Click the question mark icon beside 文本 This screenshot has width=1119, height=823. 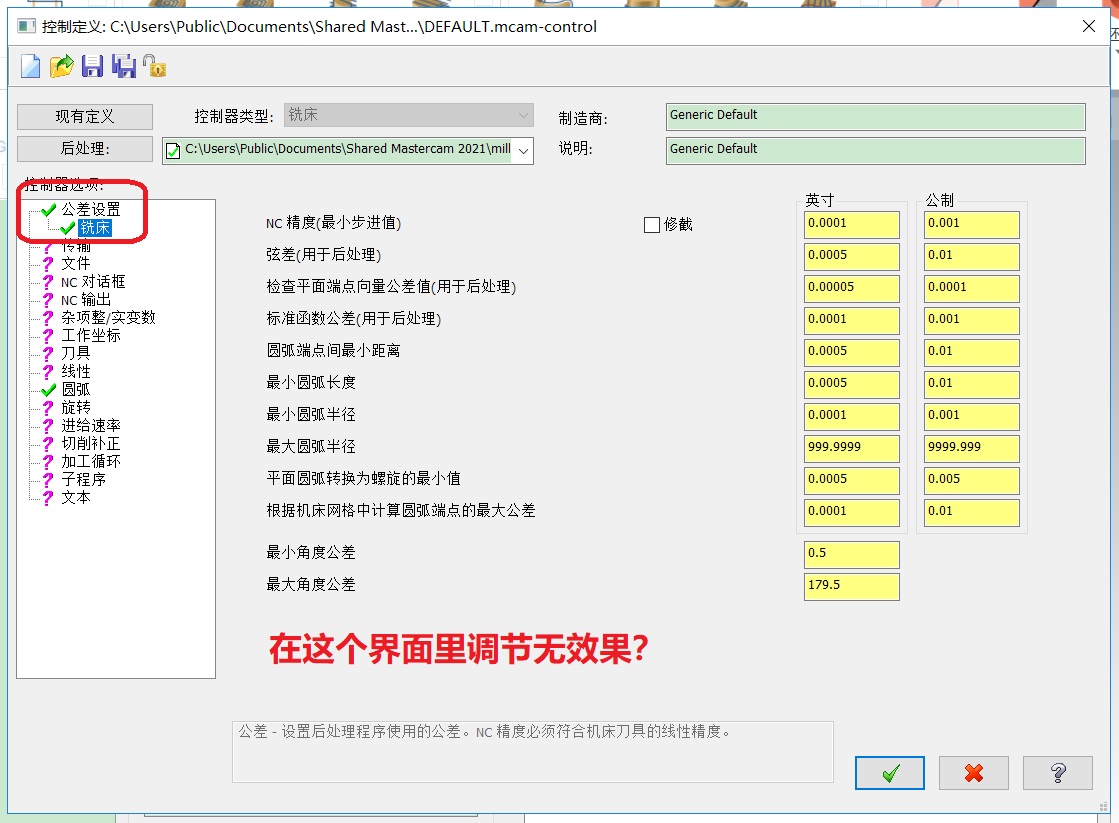click(48, 498)
